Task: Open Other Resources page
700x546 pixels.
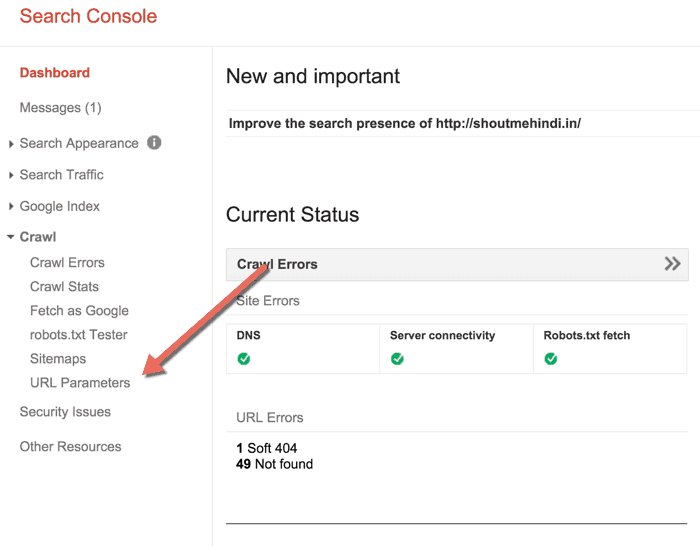Action: [x=71, y=446]
